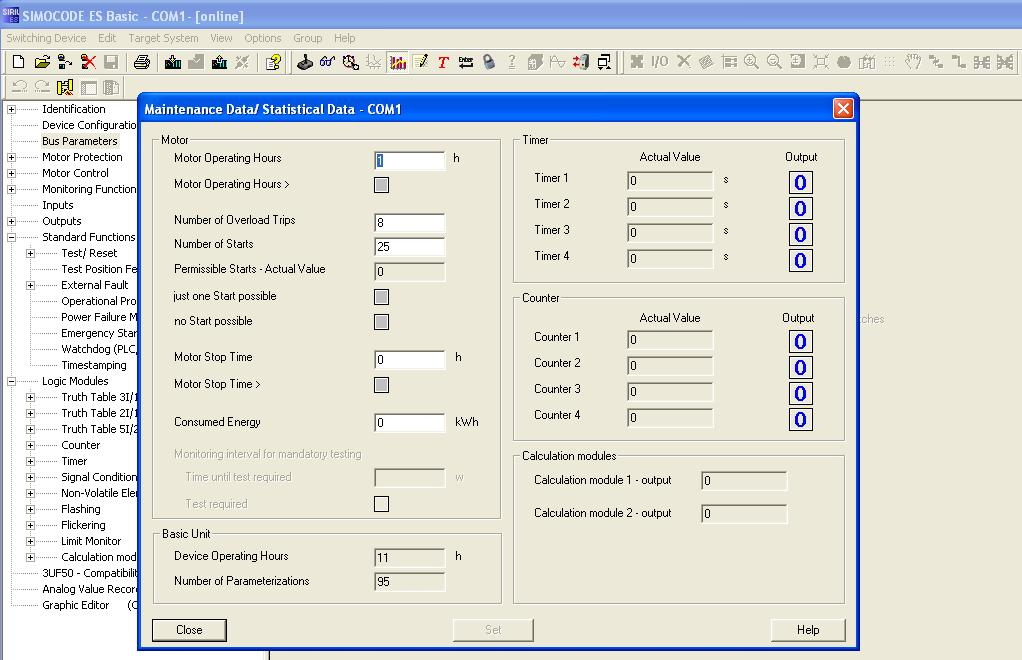Click the Counter 3 output indicator
This screenshot has height=660, width=1022.
point(800,394)
